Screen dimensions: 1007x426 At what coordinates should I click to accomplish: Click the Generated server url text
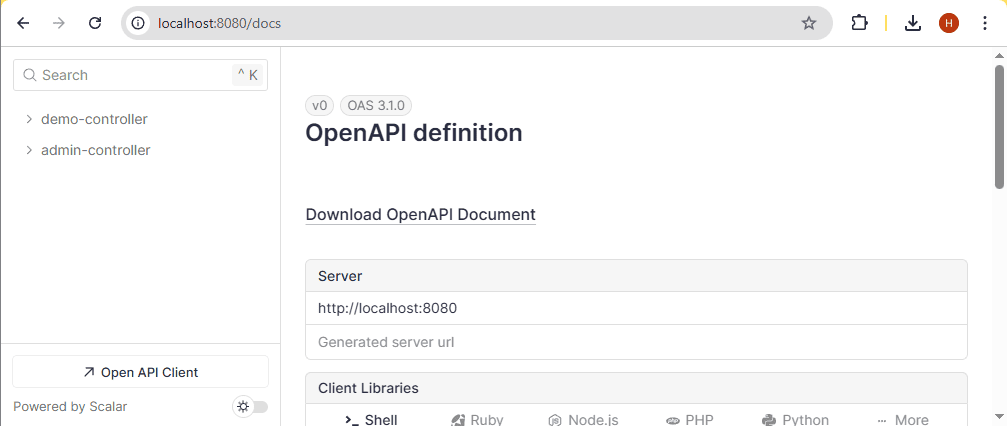click(386, 342)
